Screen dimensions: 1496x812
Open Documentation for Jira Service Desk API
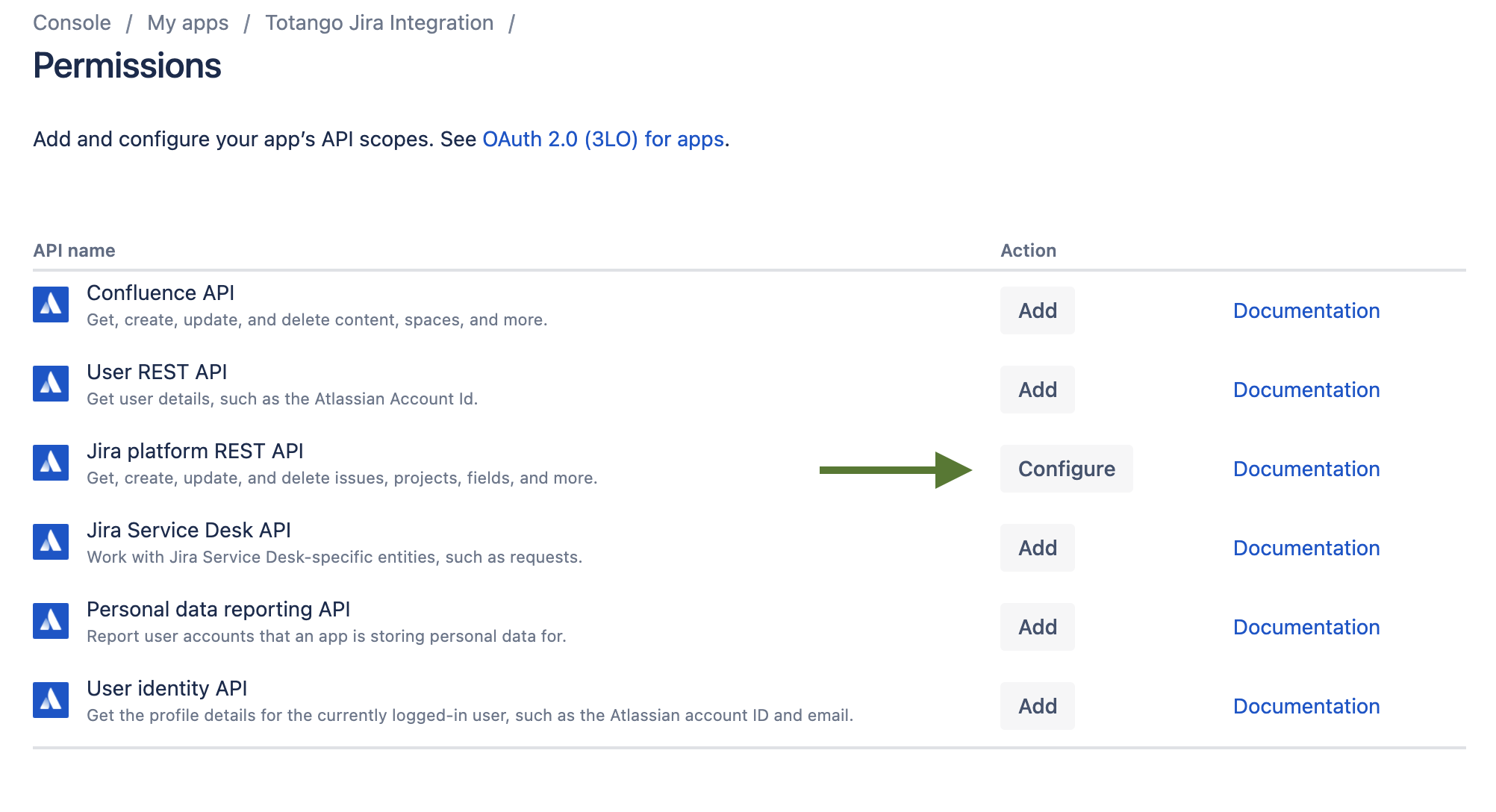click(x=1306, y=548)
